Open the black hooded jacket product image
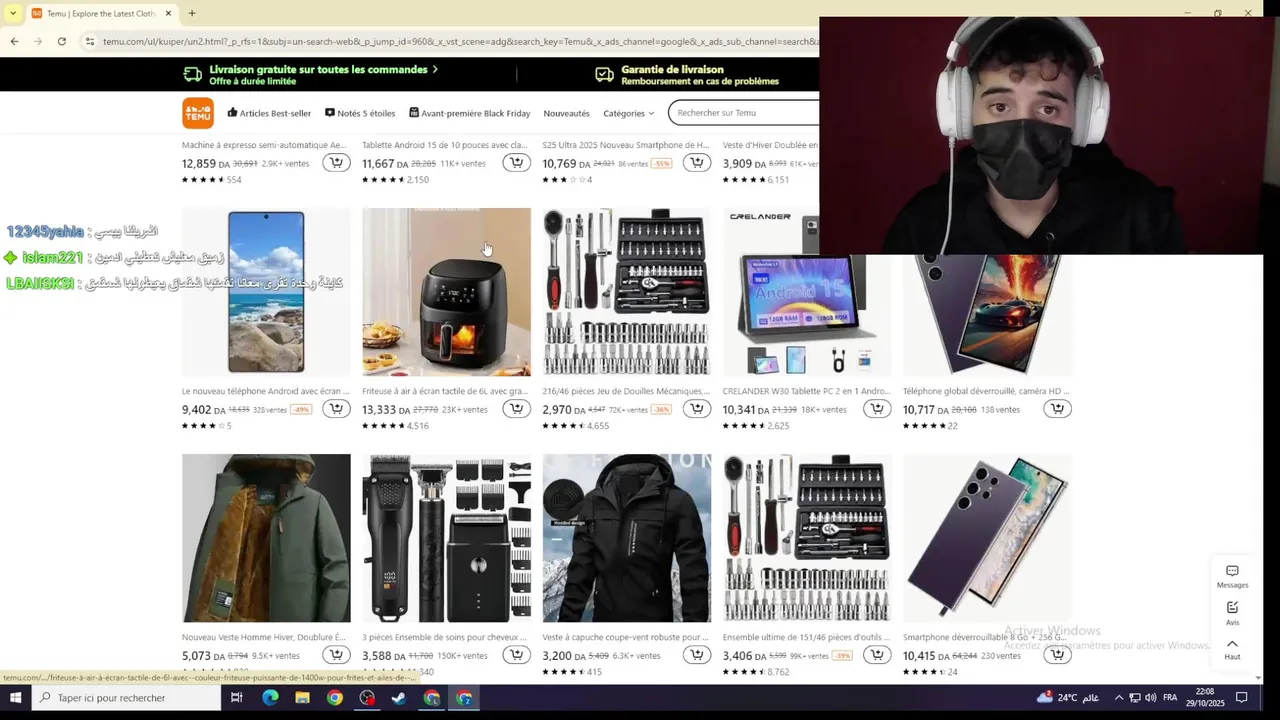Image resolution: width=1280 pixels, height=720 pixels. [627, 538]
